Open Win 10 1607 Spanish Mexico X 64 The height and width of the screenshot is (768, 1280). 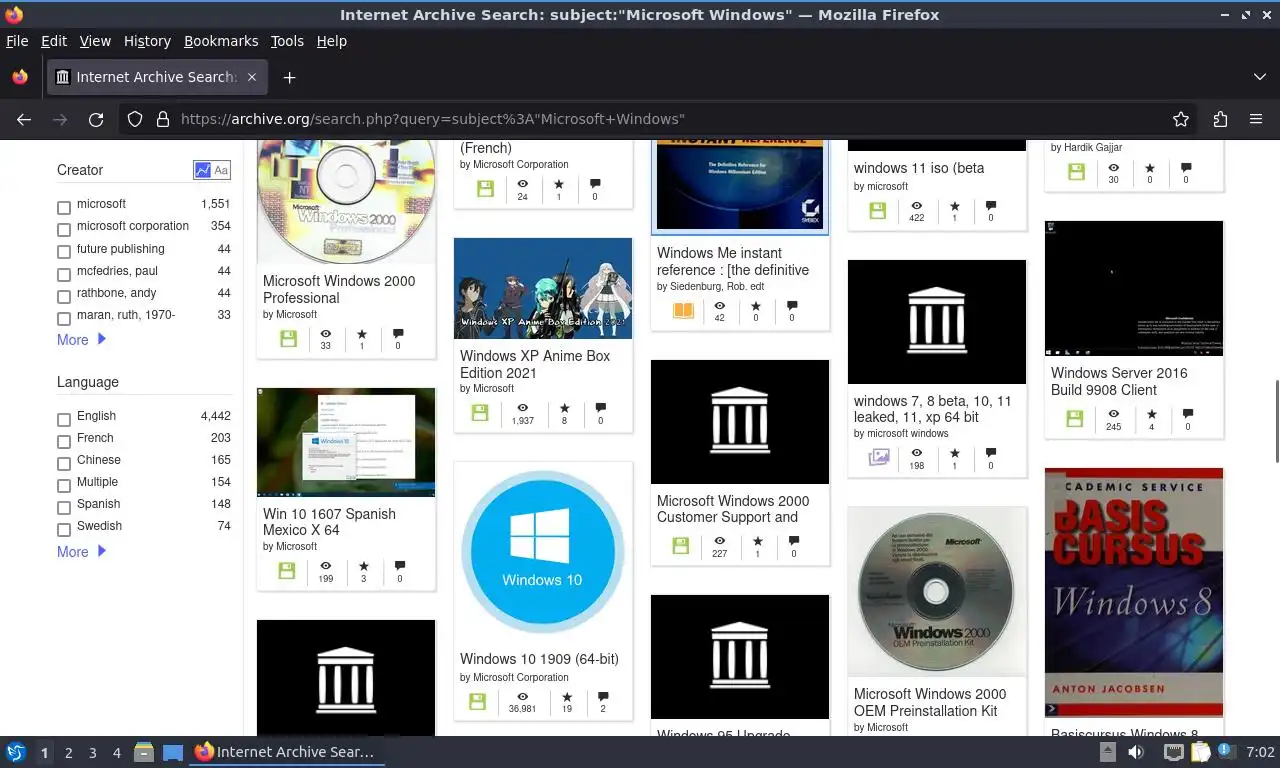coord(329,522)
